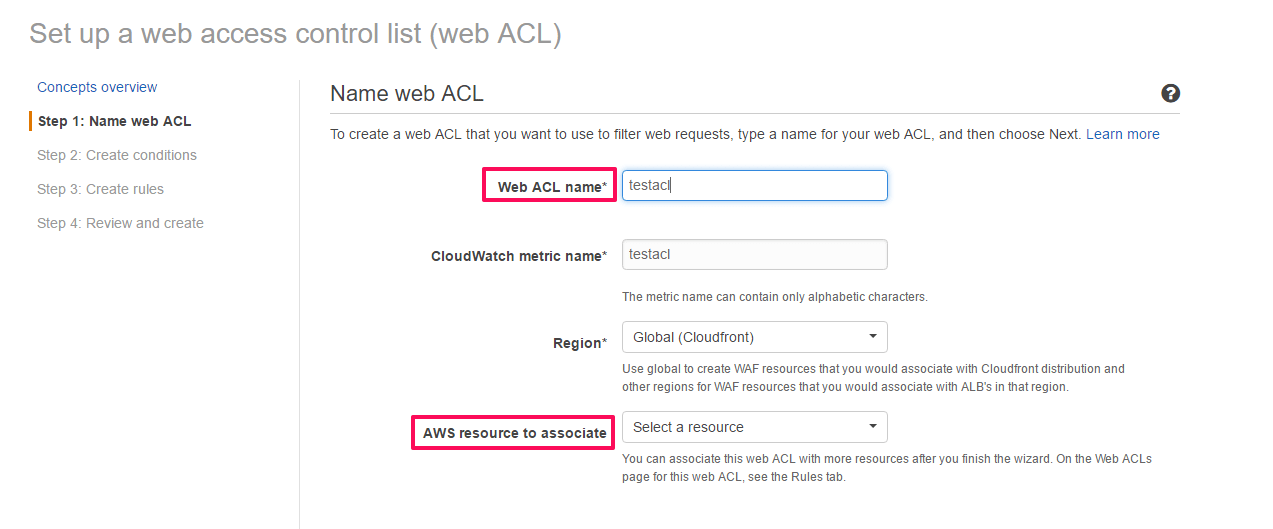Focus the CloudWatch metric name field
The width and height of the screenshot is (1273, 529).
754,254
